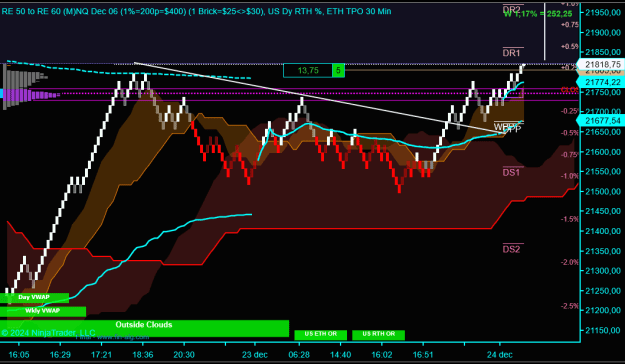Click the 13,75 value box

click(308, 71)
